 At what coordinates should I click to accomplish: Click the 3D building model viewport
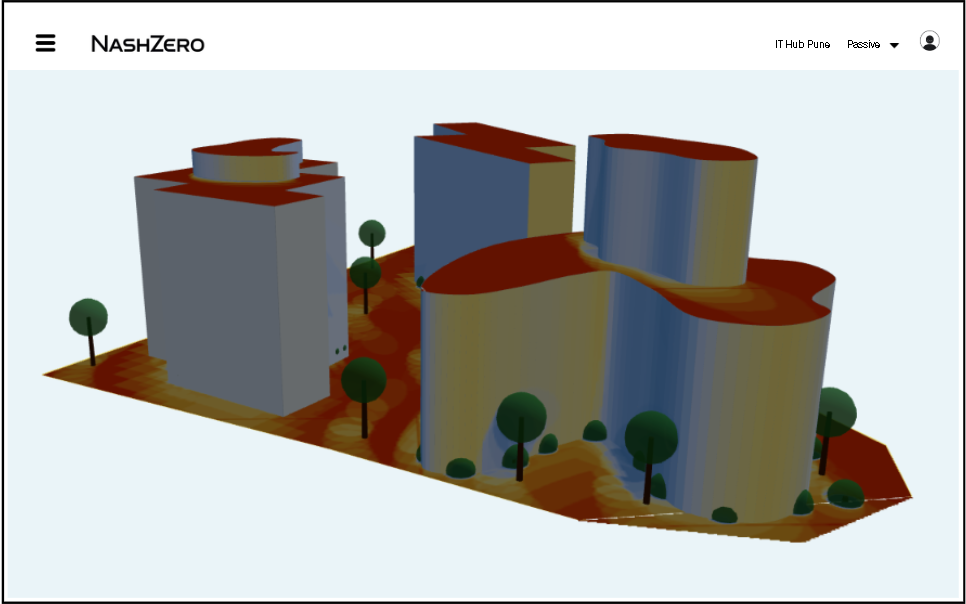coord(483,335)
